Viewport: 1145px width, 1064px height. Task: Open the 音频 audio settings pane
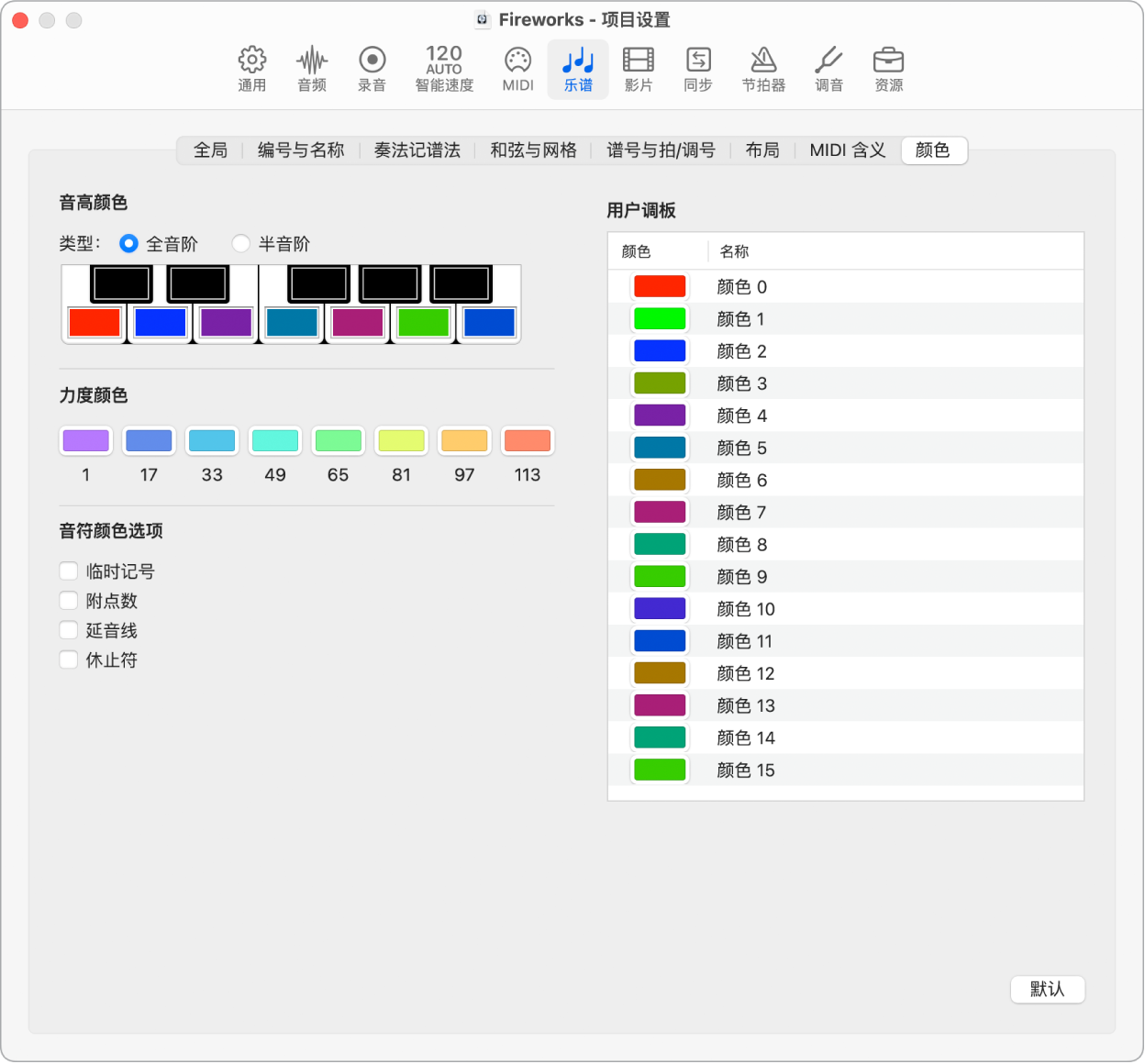(312, 70)
